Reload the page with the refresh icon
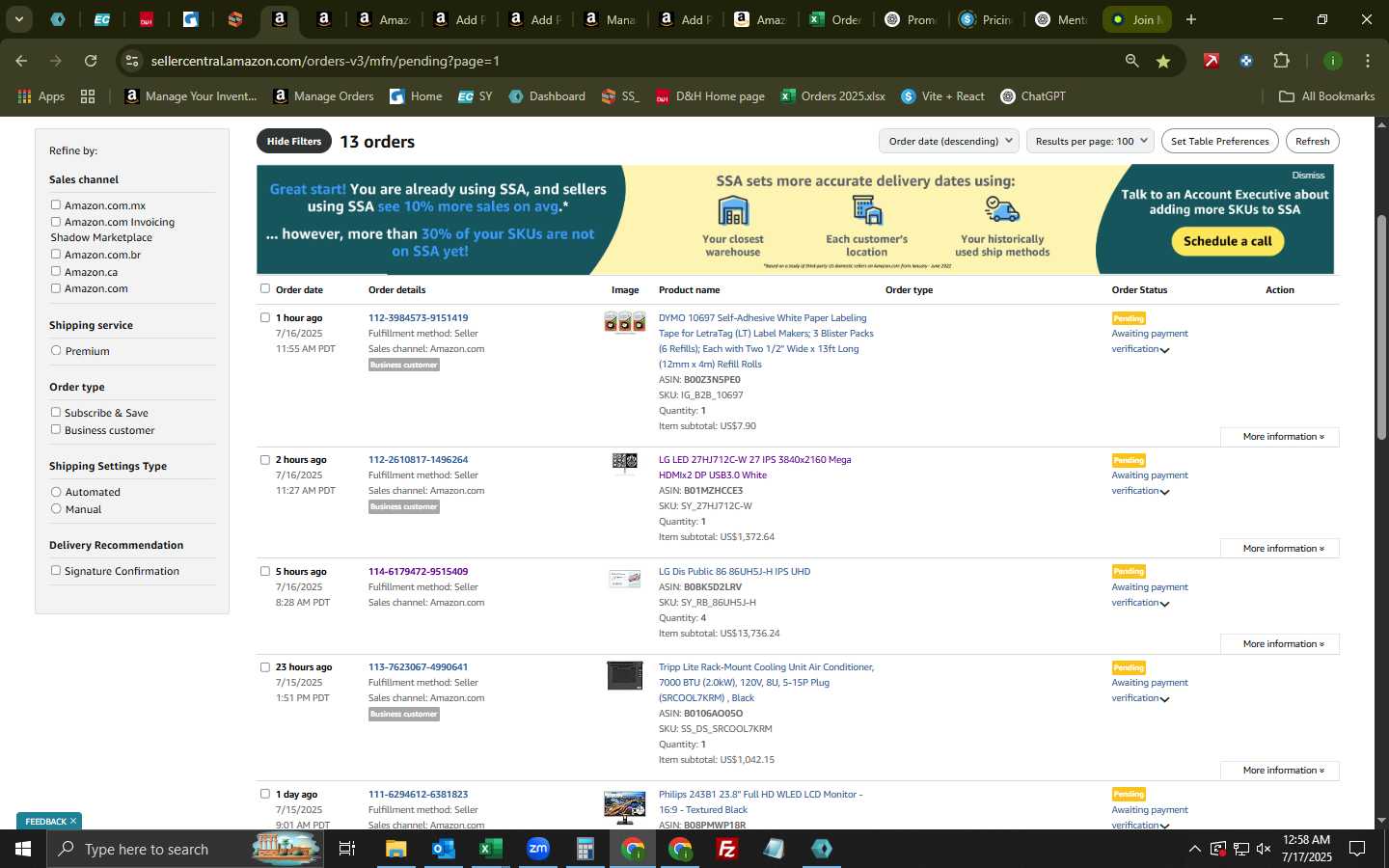 click(91, 61)
